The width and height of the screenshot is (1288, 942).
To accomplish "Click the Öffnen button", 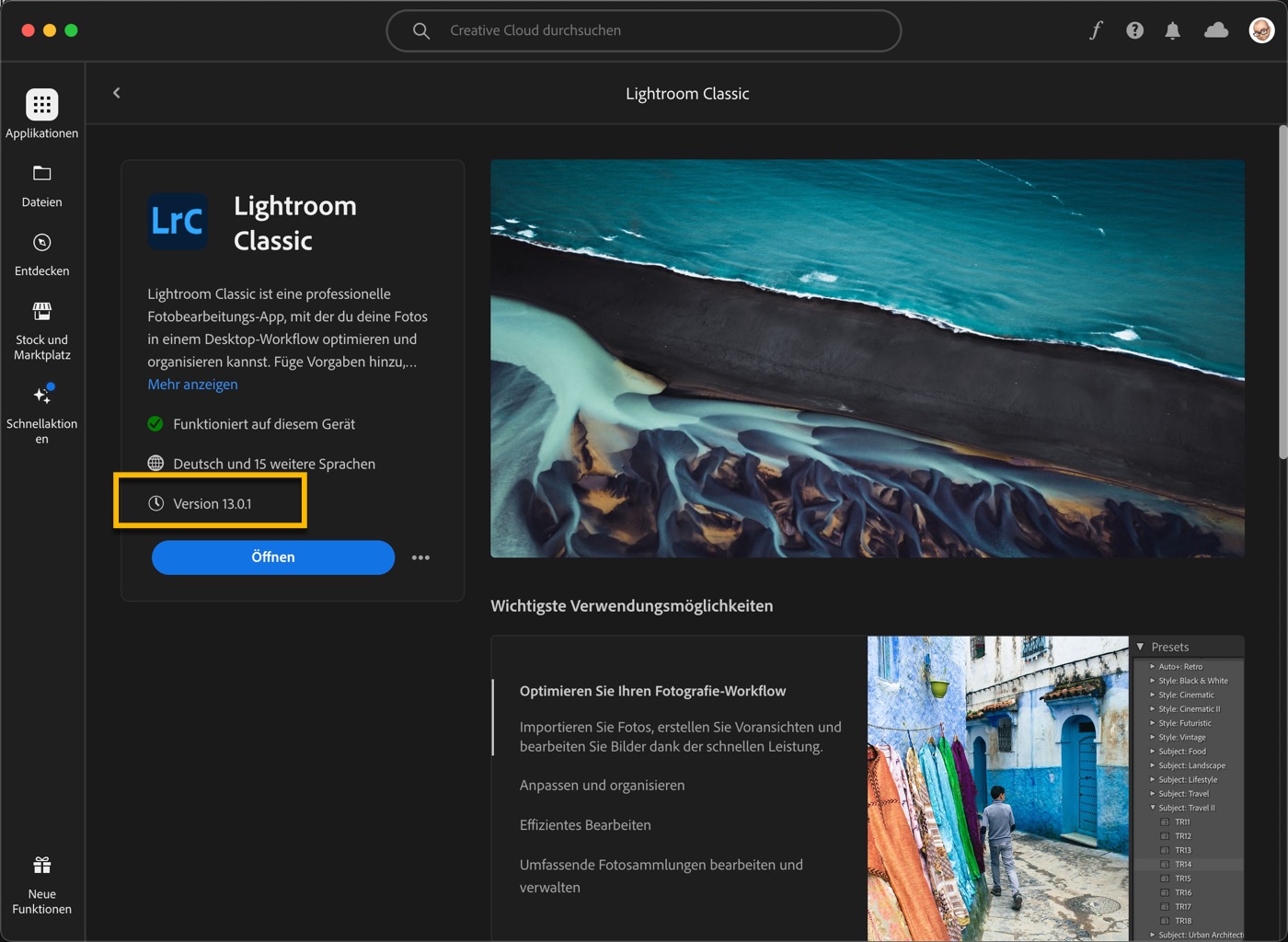I will 273,557.
